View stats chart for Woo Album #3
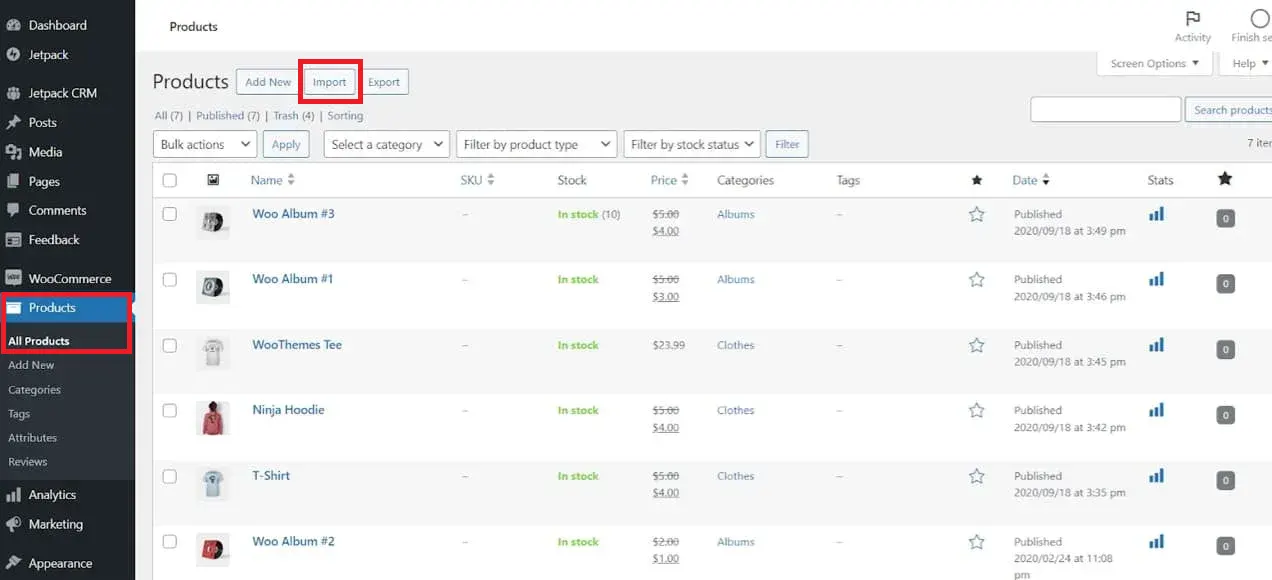Image resolution: width=1272 pixels, height=580 pixels. 1156,214
